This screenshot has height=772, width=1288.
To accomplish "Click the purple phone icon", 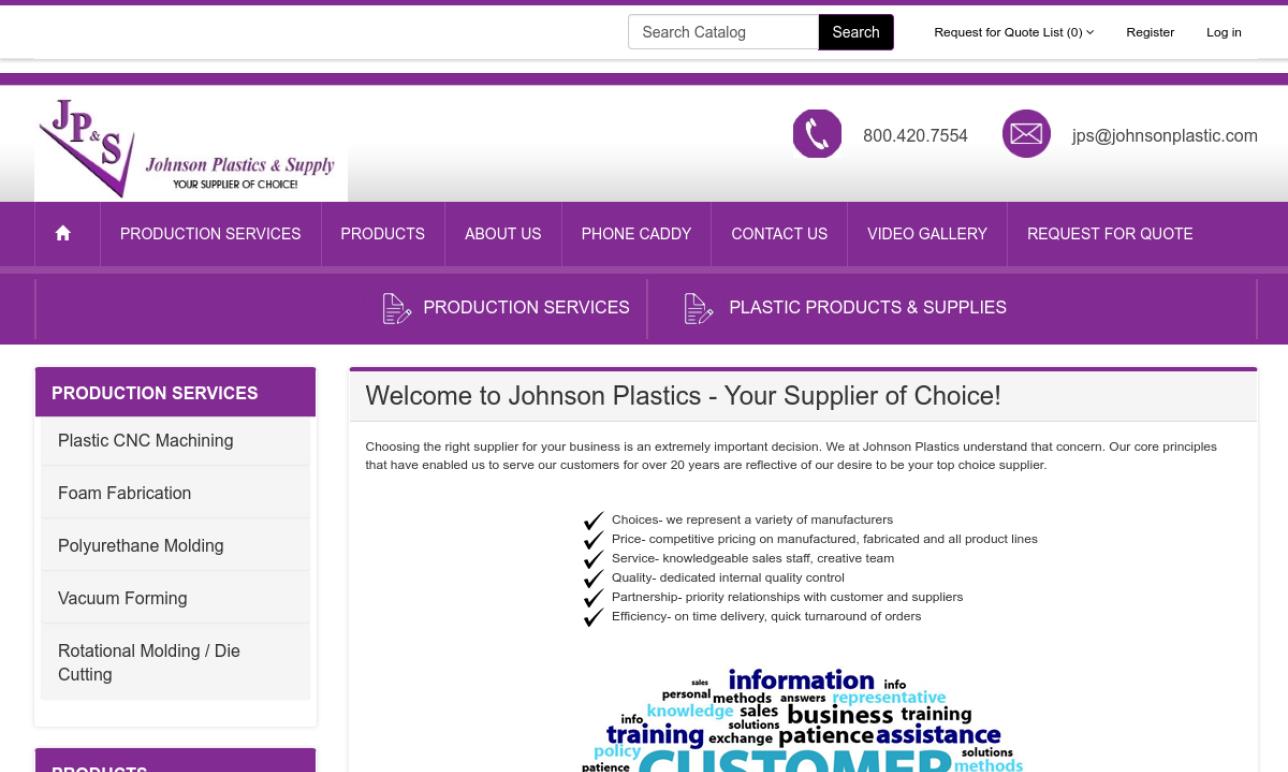I will click(817, 134).
